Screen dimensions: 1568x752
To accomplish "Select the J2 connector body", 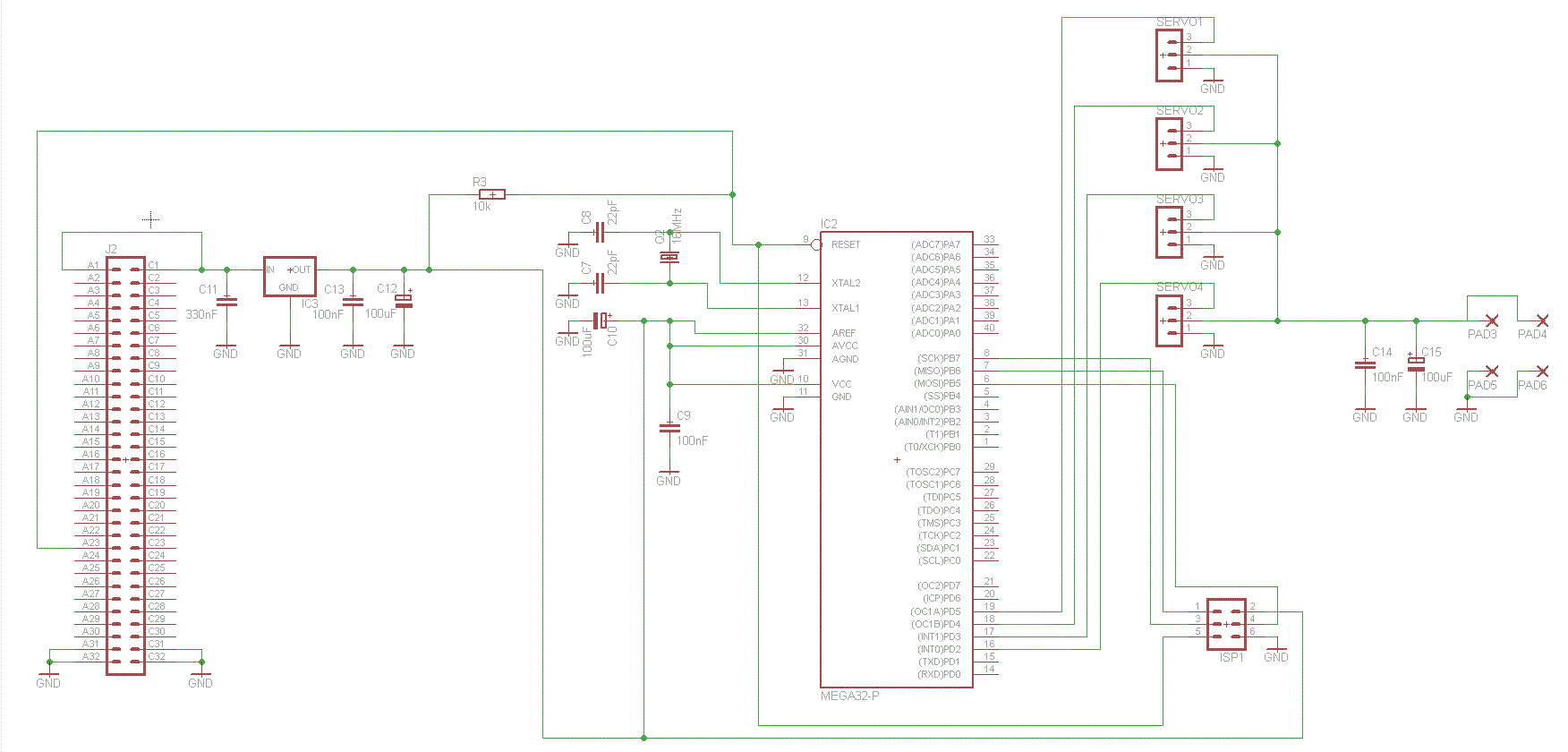I will point(125,466).
